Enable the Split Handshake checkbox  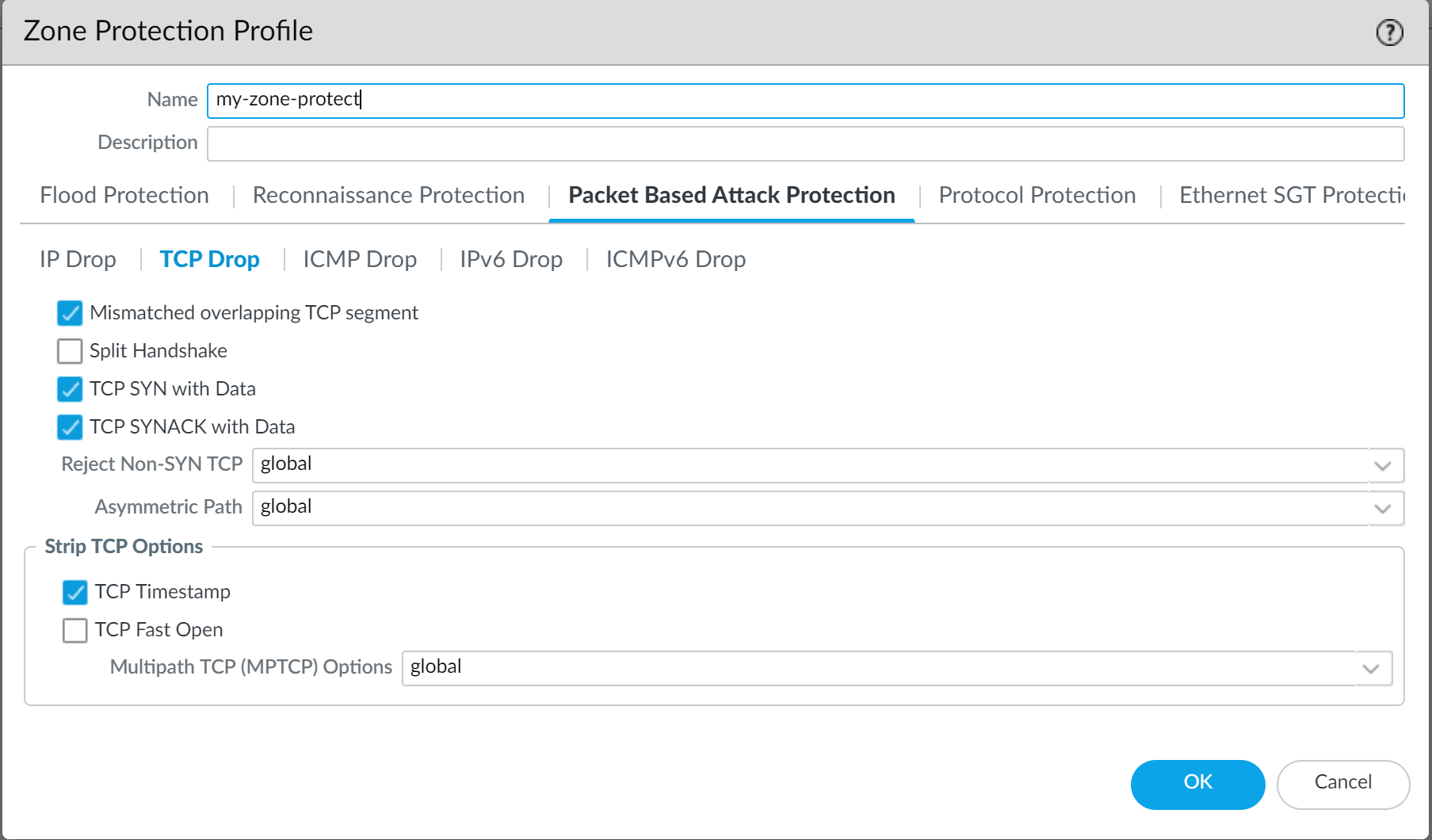tap(70, 351)
